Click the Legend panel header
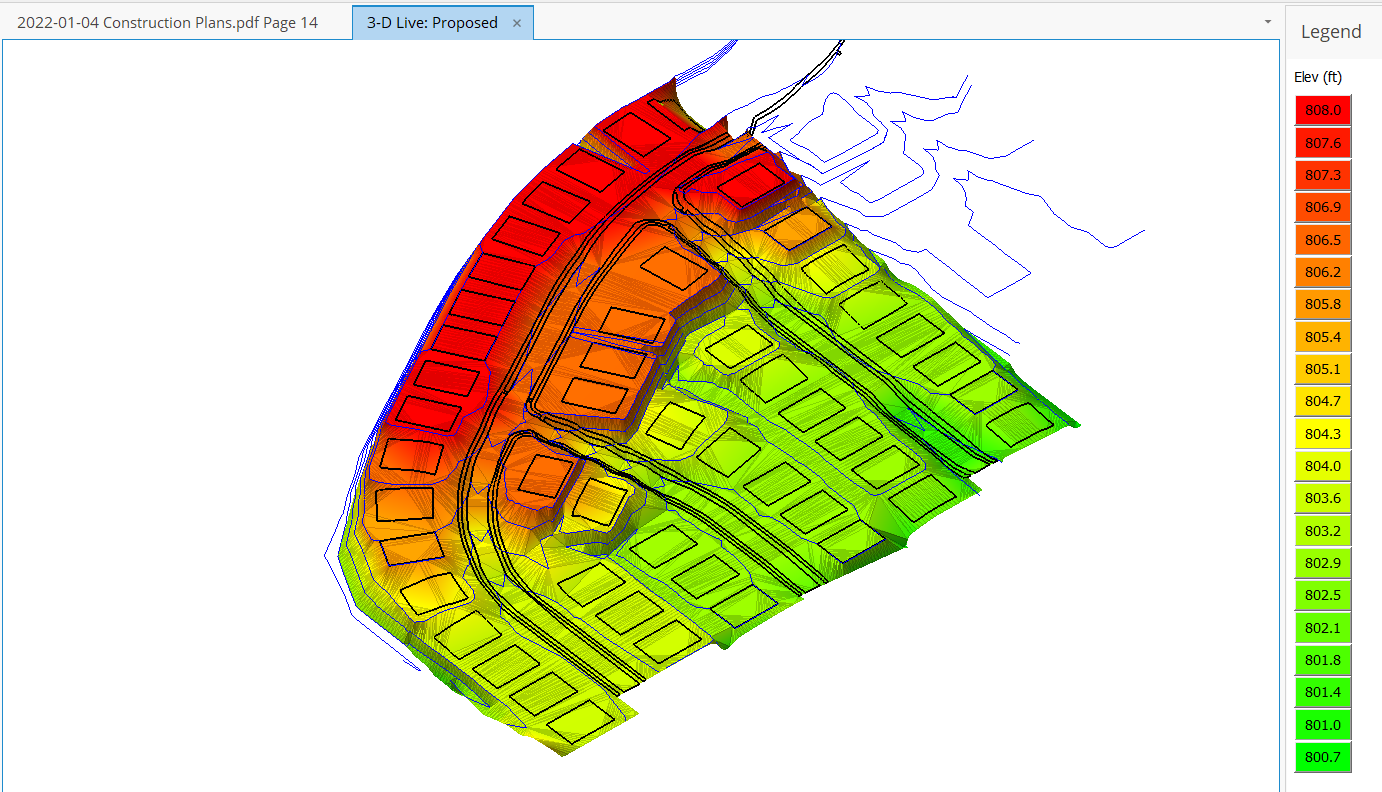The image size is (1382, 792). click(x=1330, y=32)
